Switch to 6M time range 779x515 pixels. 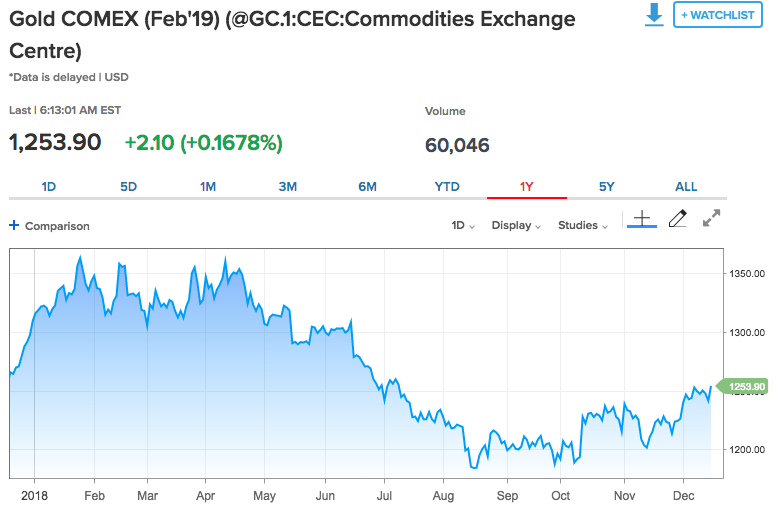click(x=367, y=187)
